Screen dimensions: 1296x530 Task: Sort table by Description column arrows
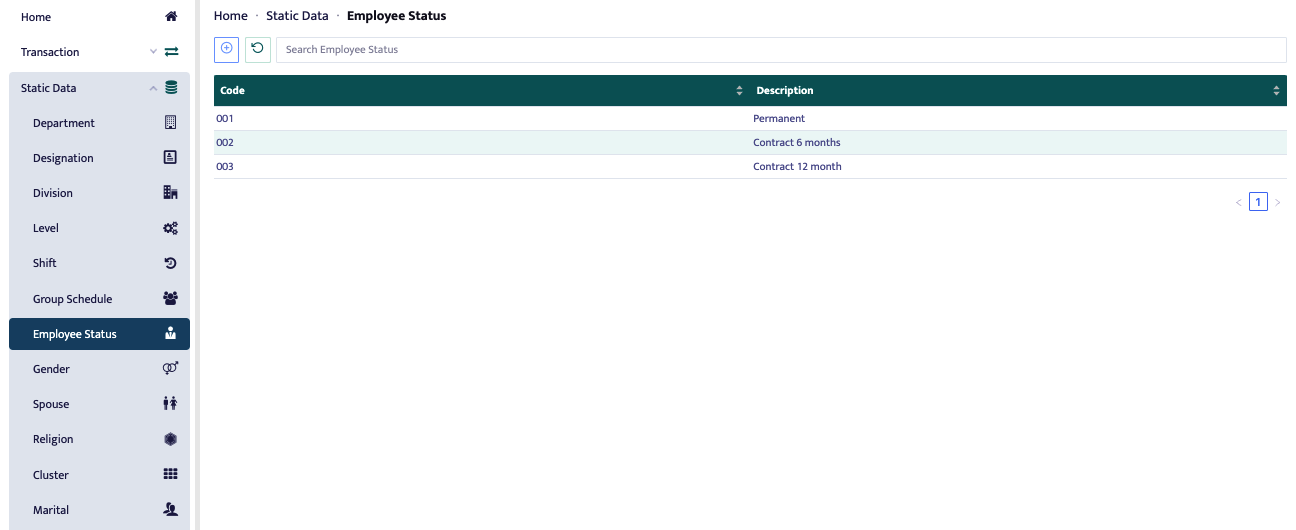pos(1276,91)
